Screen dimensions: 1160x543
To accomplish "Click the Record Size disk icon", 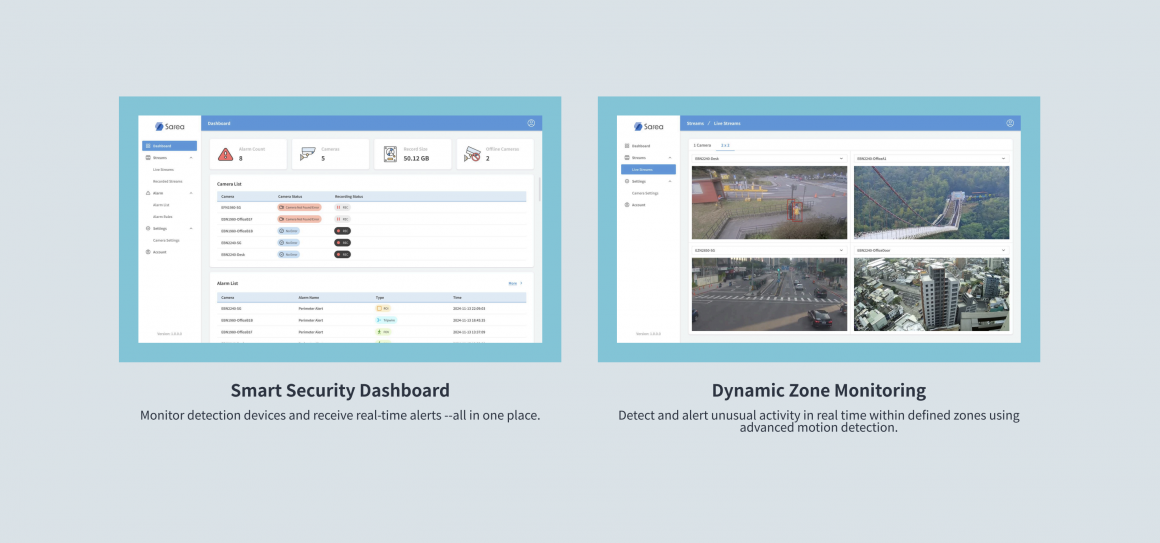I will (x=390, y=154).
